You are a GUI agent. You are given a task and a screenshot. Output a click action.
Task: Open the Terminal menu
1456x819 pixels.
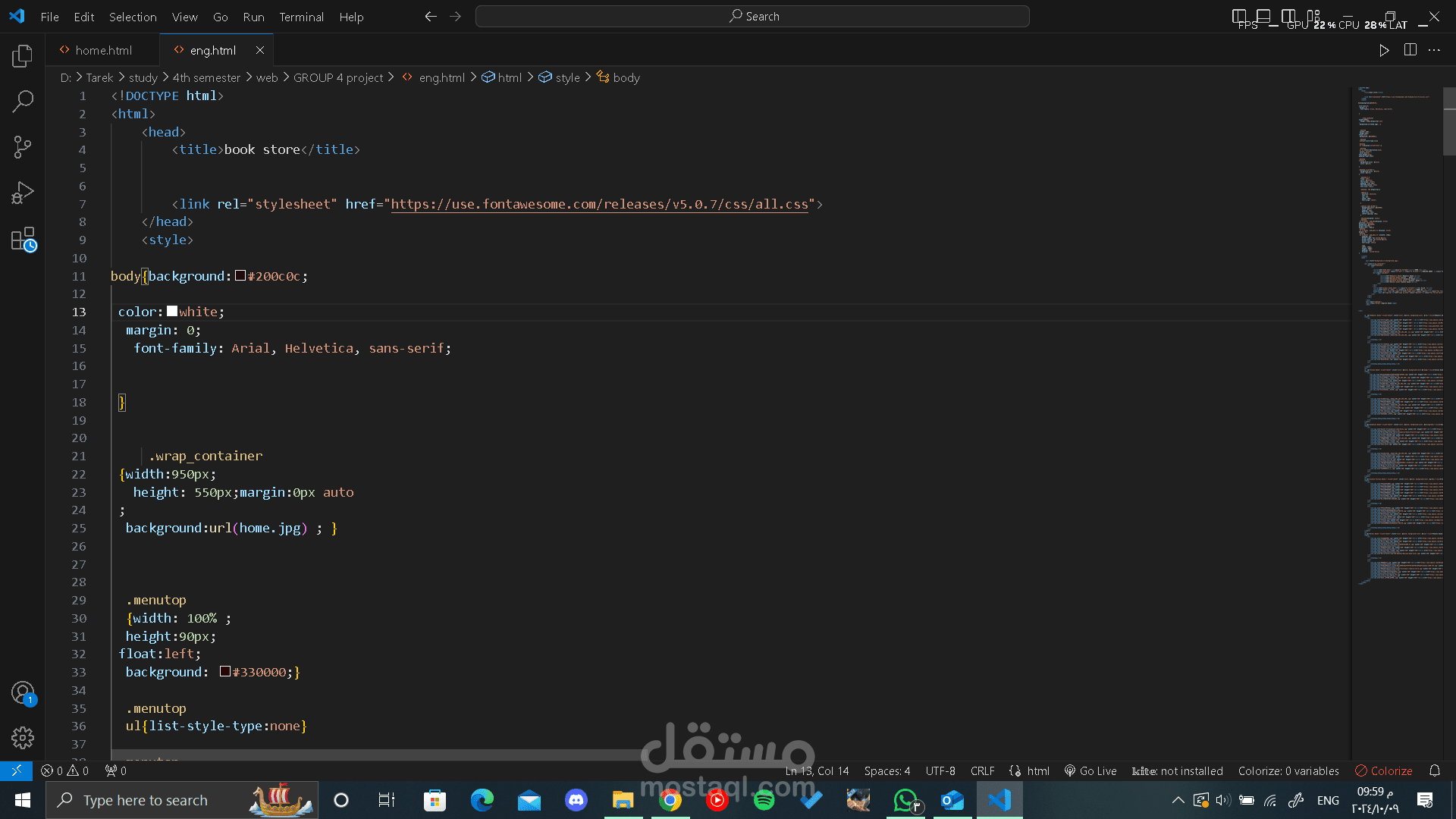301,17
